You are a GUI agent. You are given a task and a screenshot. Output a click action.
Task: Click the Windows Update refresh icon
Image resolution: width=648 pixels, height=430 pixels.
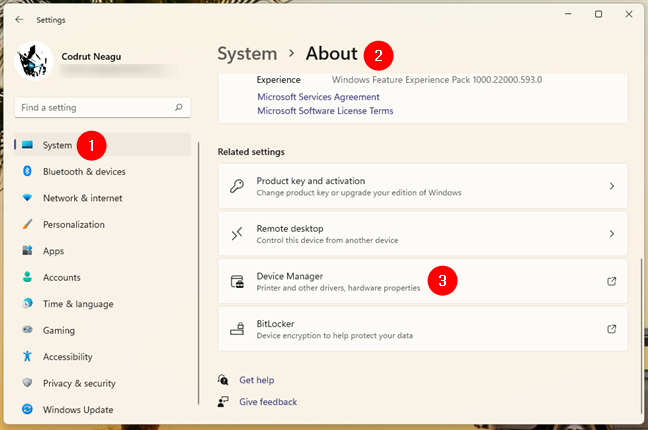coord(27,409)
